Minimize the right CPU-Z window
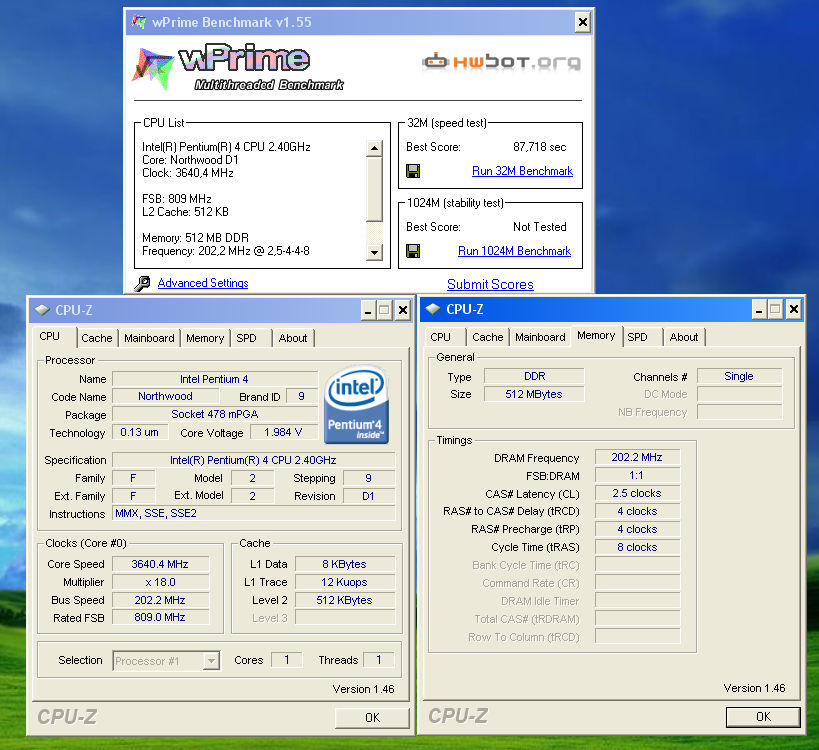 click(759, 310)
